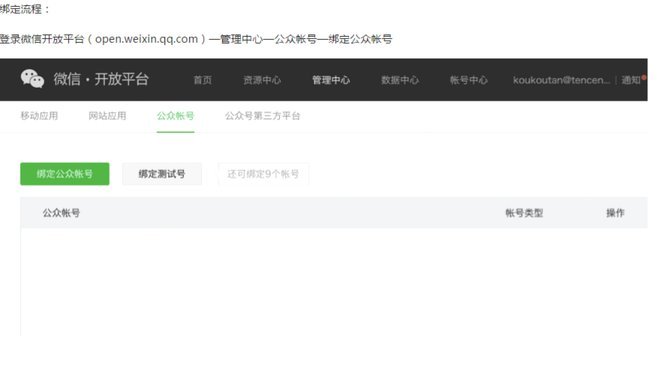This screenshot has width=658, height=374.
Task: Click the green 绑定公众帐号 button
Action: [x=65, y=174]
